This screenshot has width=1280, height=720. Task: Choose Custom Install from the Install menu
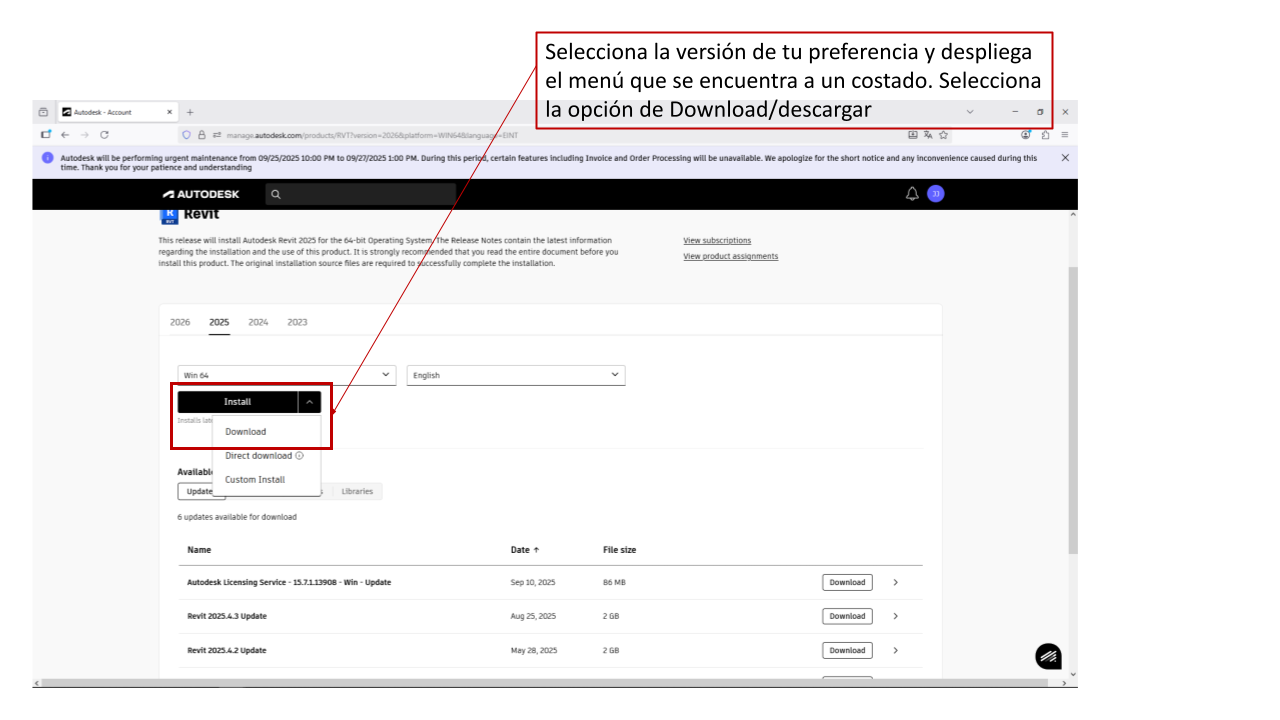(x=255, y=480)
